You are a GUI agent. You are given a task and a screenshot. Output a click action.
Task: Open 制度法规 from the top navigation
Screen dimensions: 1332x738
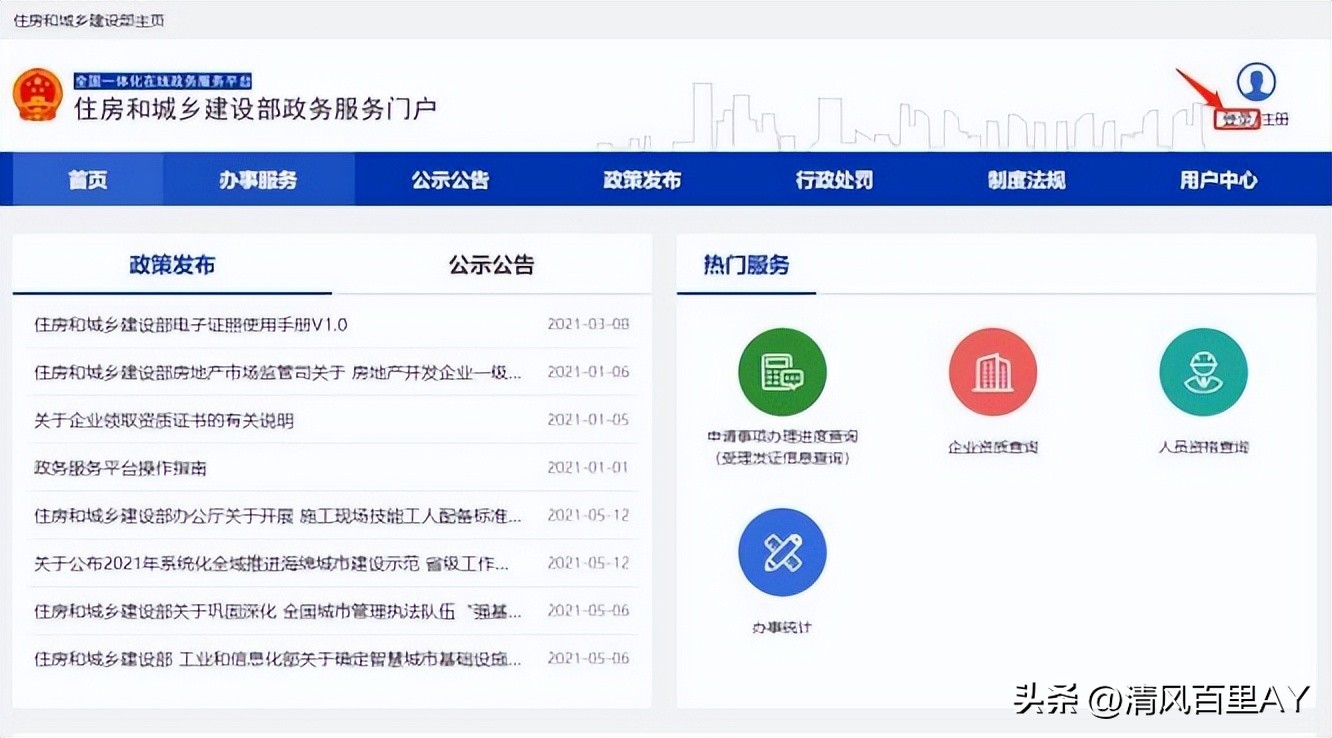pos(1026,179)
